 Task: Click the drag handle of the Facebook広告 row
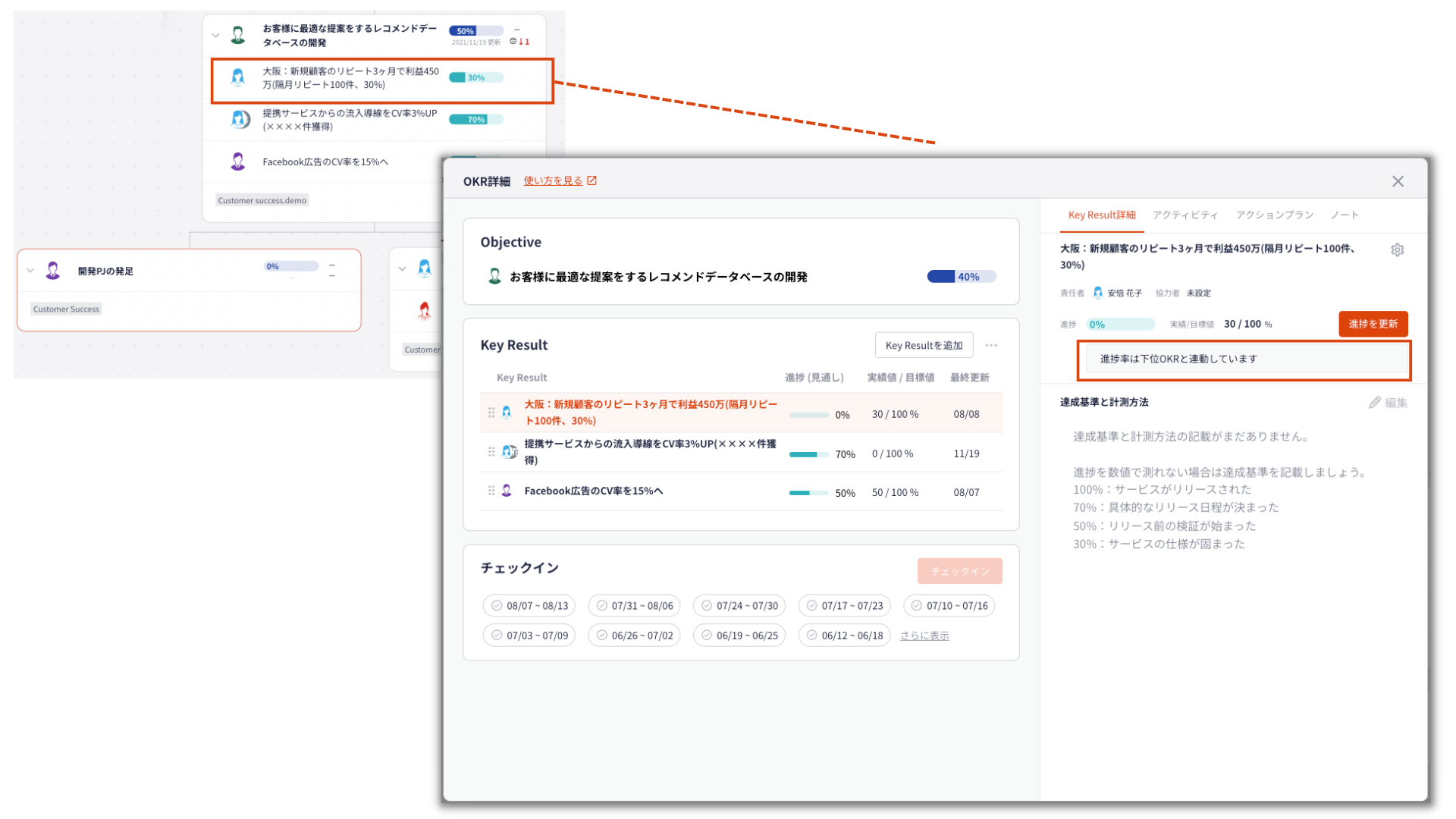coord(491,491)
